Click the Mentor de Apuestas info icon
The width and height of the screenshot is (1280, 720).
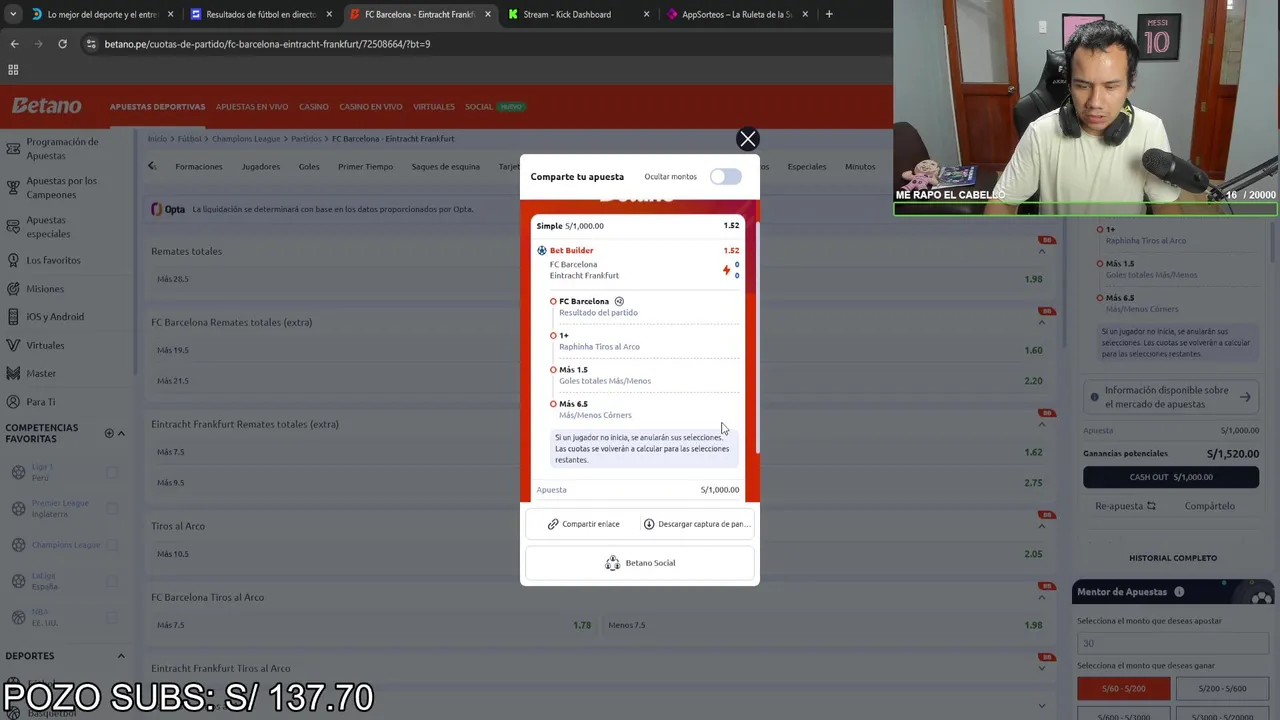(x=1179, y=592)
